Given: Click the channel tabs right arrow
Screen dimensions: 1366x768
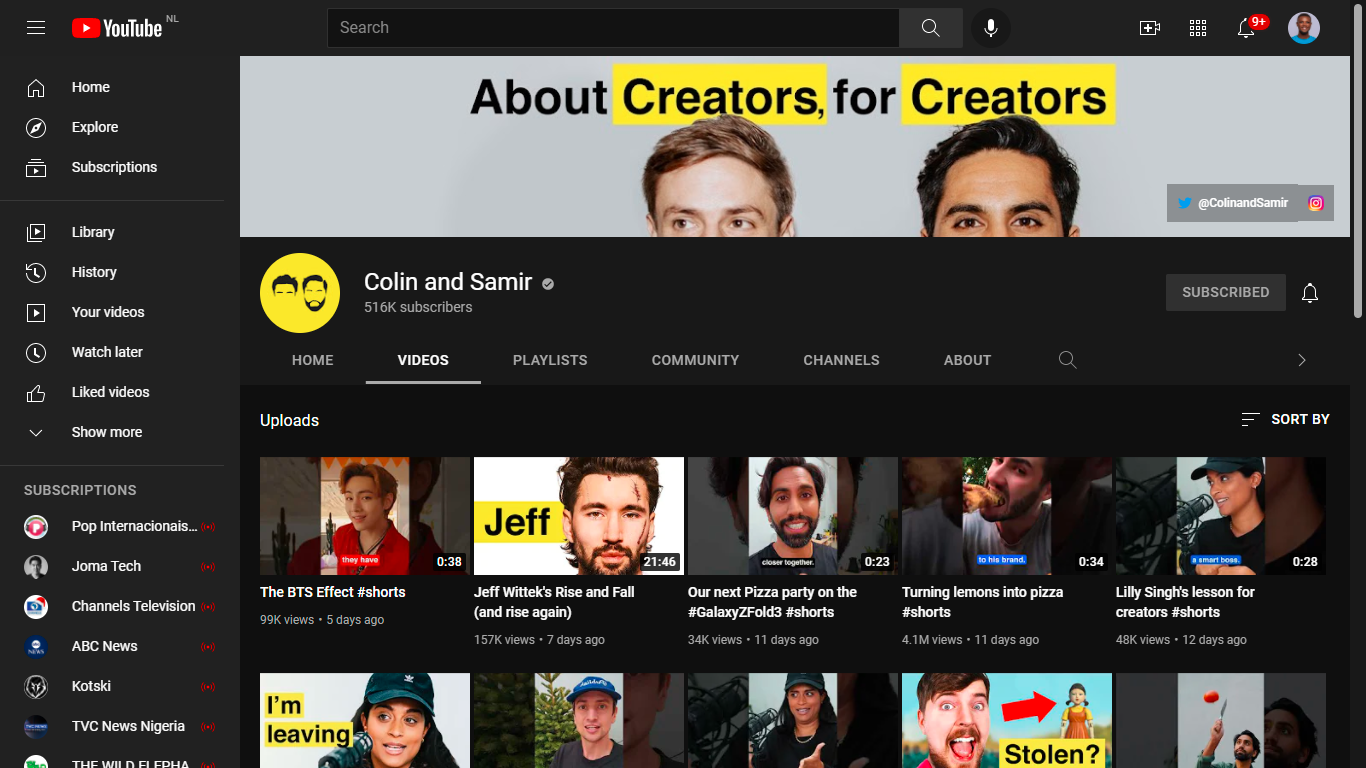Looking at the screenshot, I should 1302,360.
